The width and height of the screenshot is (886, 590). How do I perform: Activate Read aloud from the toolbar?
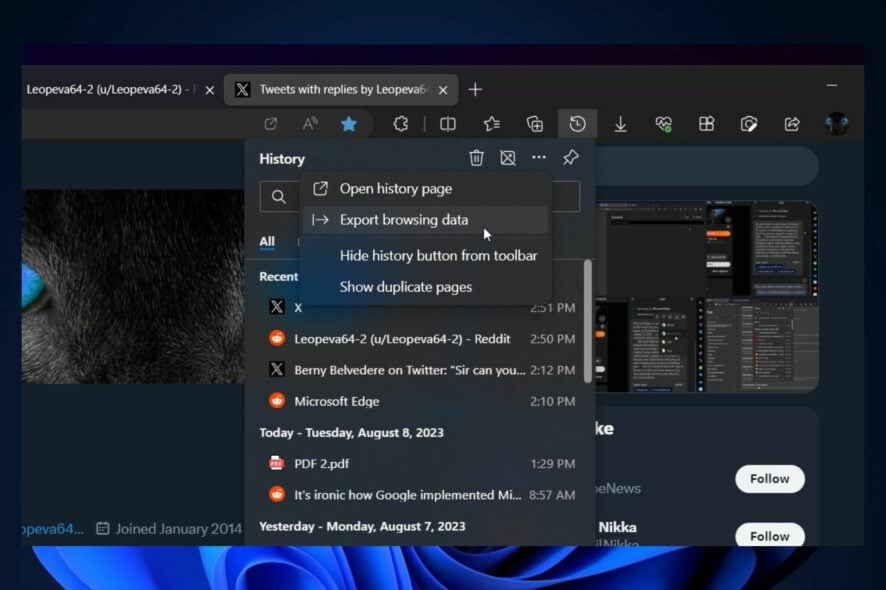coord(309,123)
